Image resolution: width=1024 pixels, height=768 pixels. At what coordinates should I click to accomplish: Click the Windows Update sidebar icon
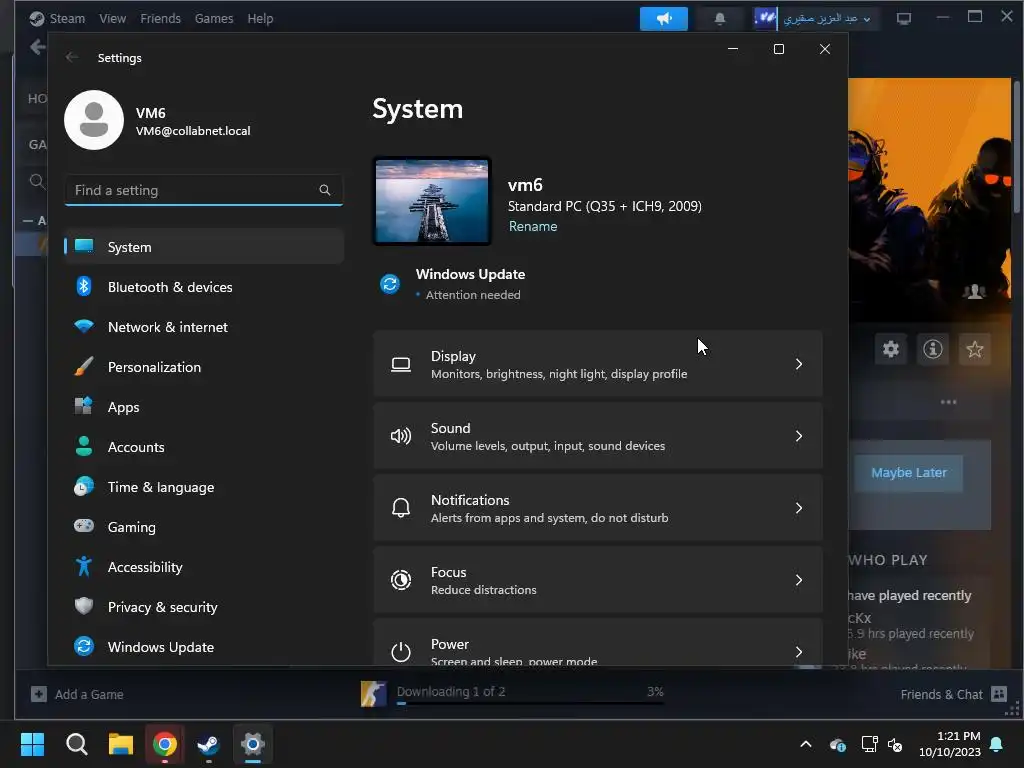[x=84, y=646]
